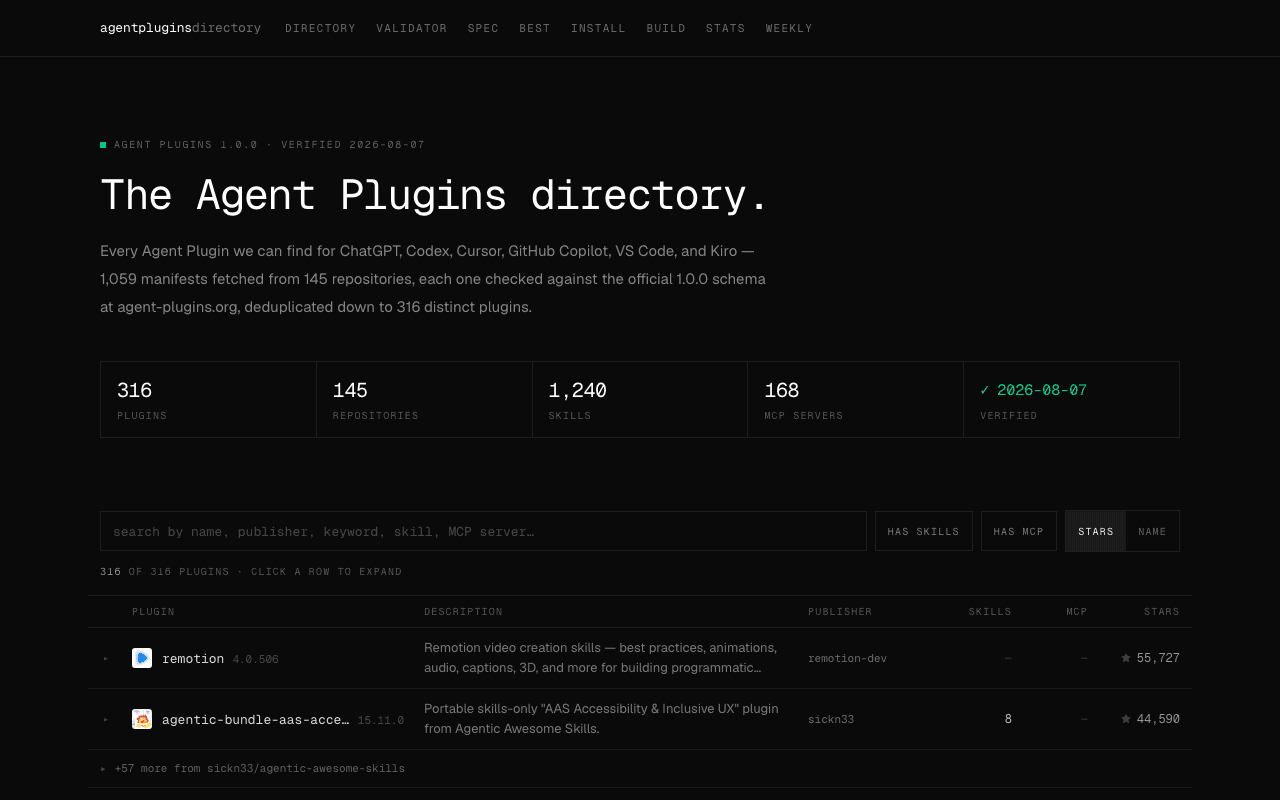Sort plugins by STARS

pos(1096,531)
